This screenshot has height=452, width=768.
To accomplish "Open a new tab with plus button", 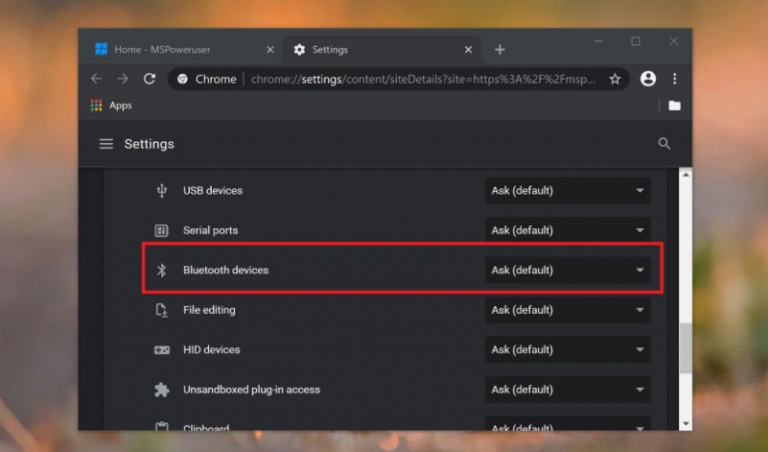I will pyautogui.click(x=500, y=49).
